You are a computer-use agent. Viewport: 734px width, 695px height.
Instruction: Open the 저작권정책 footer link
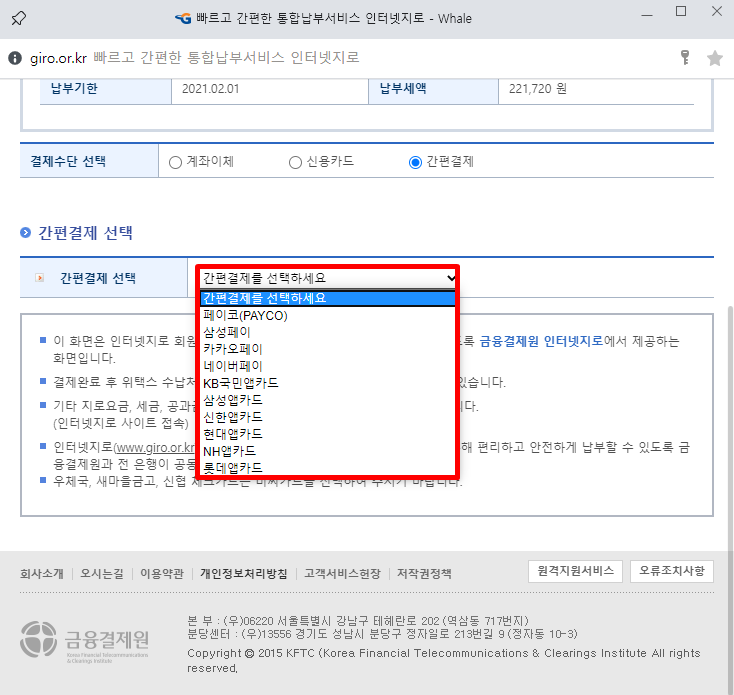click(x=424, y=573)
